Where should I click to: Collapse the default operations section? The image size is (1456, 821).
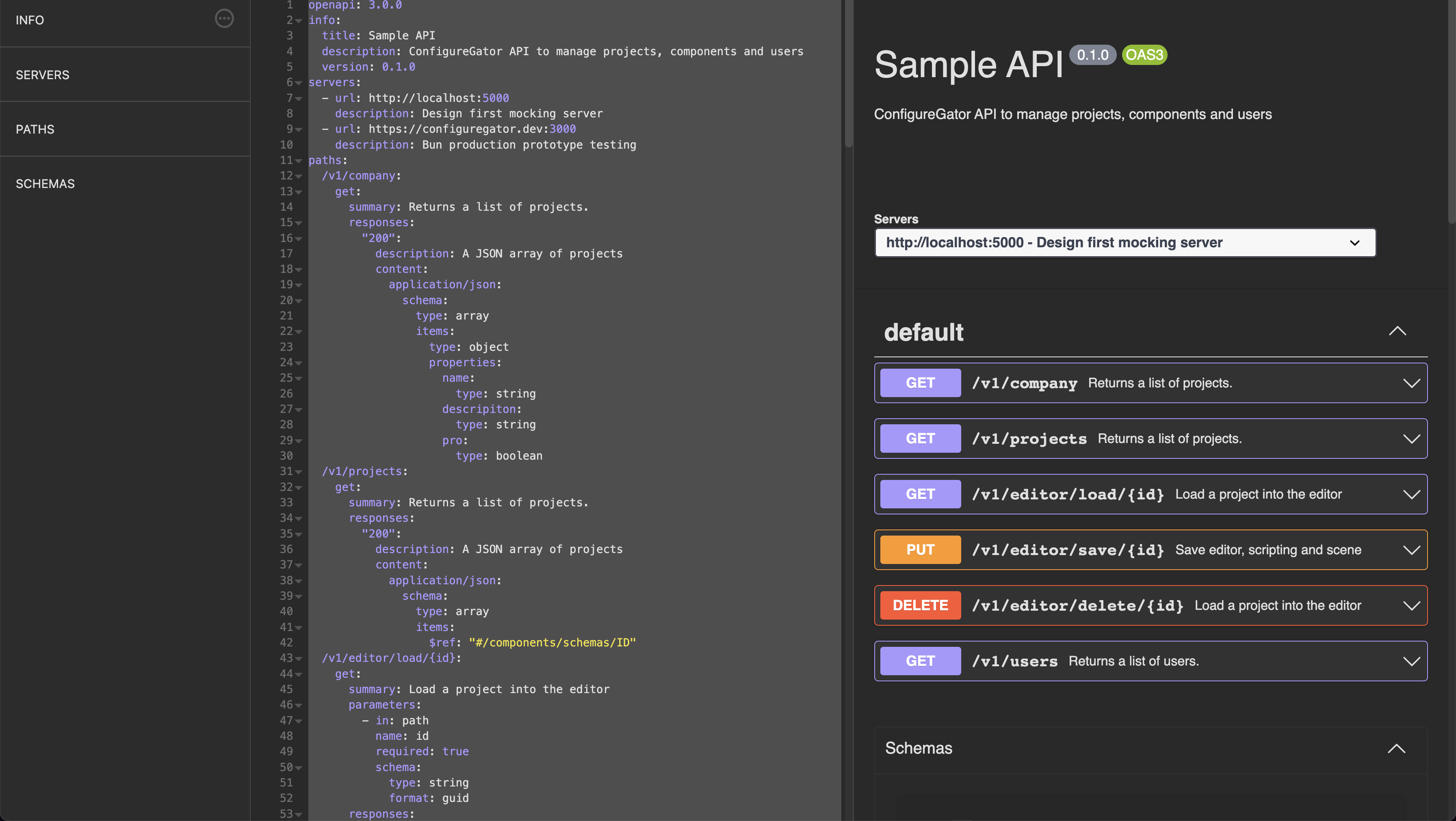1397,332
